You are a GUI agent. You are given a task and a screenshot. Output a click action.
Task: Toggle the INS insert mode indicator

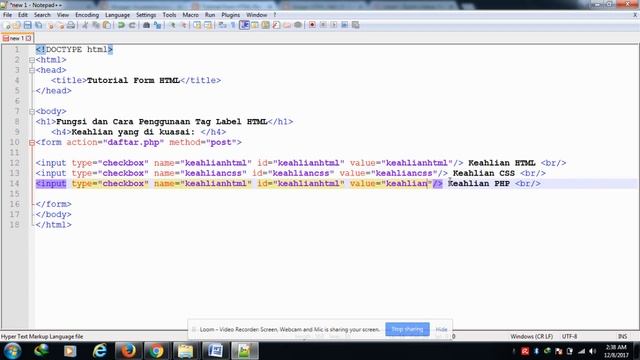(x=622, y=337)
